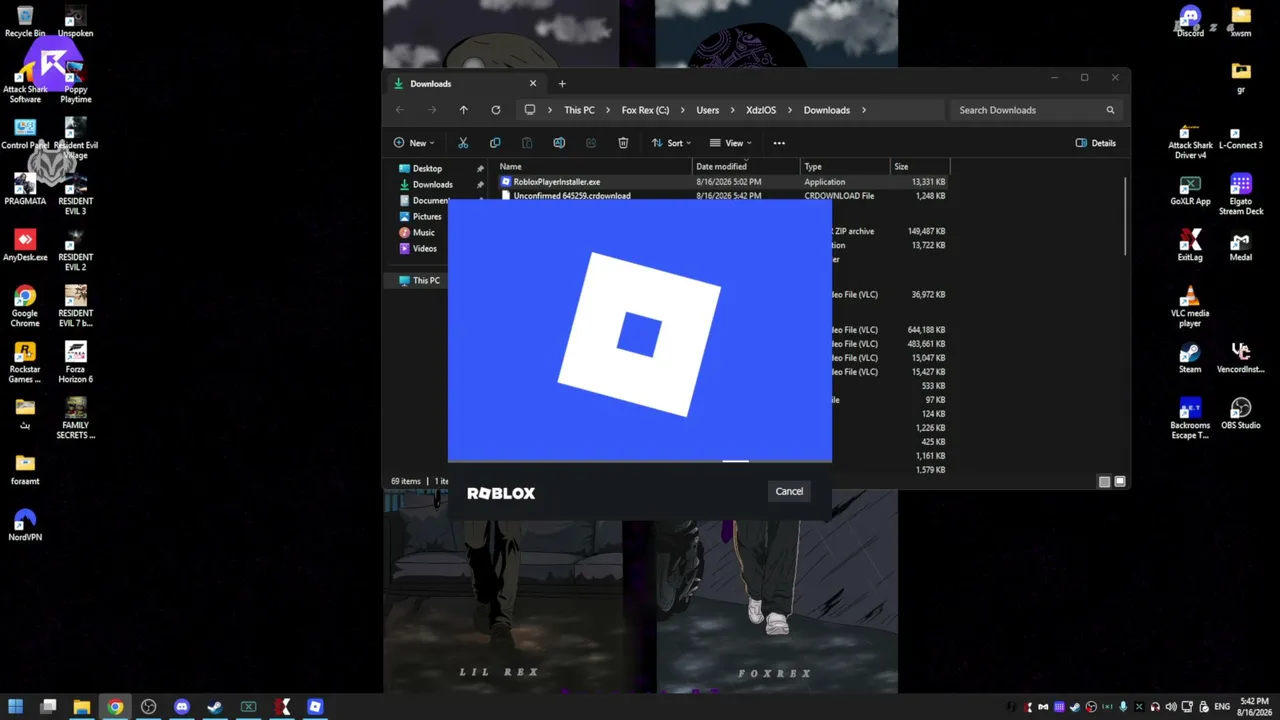Refresh the Downloads folder view
Image resolution: width=1280 pixels, height=720 pixels.
(496, 110)
